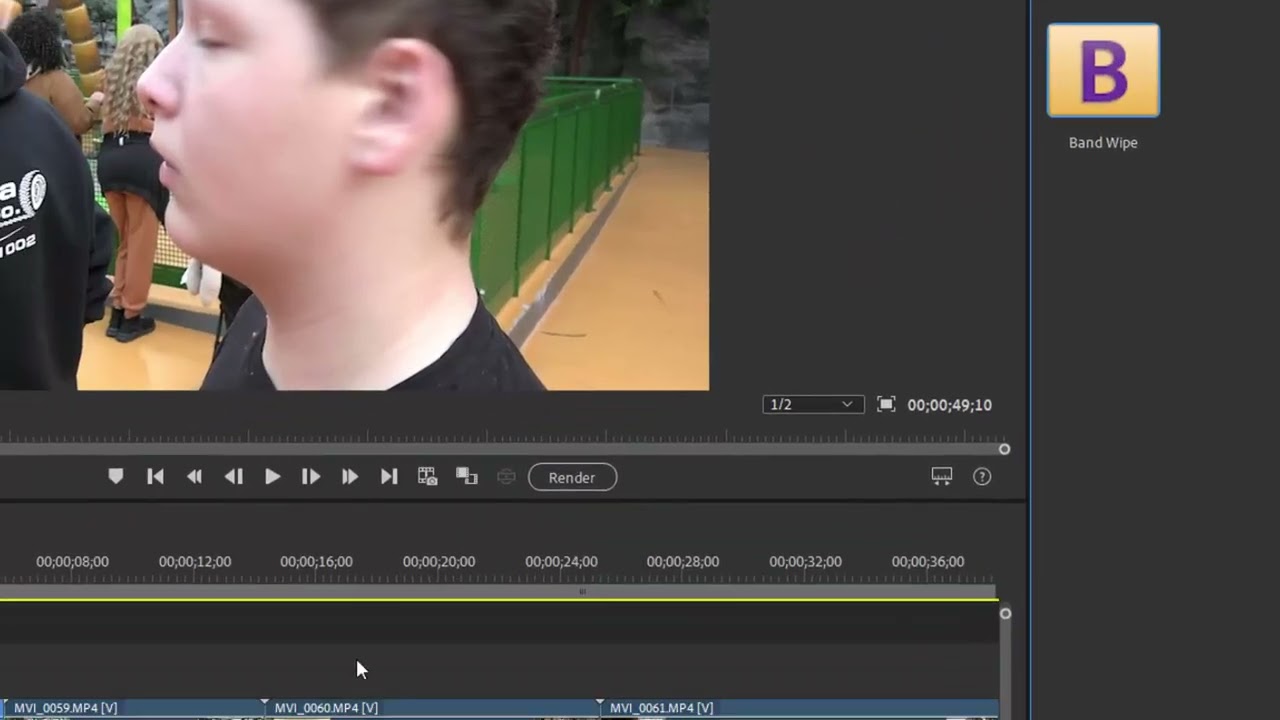
Task: Click 00;00;24;00 on the timeline ruler
Action: point(561,562)
